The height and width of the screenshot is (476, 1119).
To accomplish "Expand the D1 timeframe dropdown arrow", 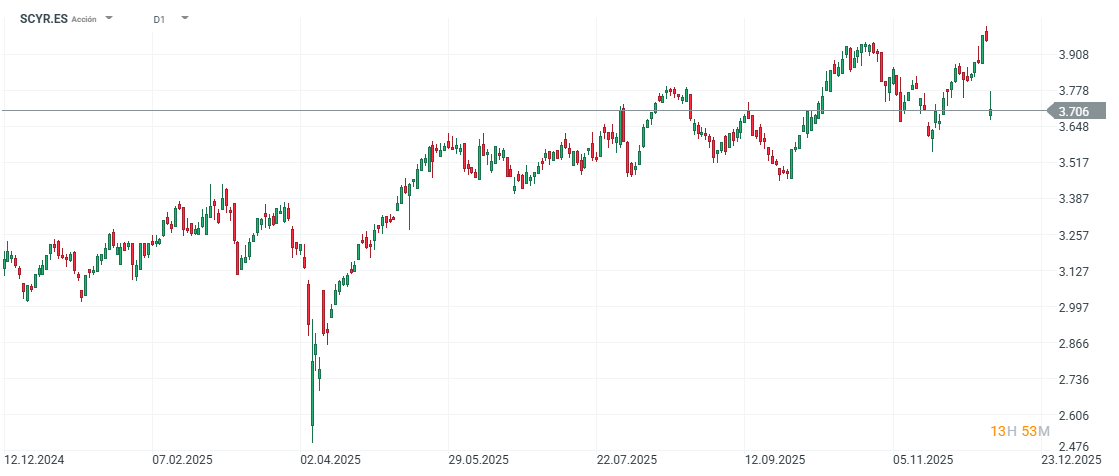I will pyautogui.click(x=184, y=19).
